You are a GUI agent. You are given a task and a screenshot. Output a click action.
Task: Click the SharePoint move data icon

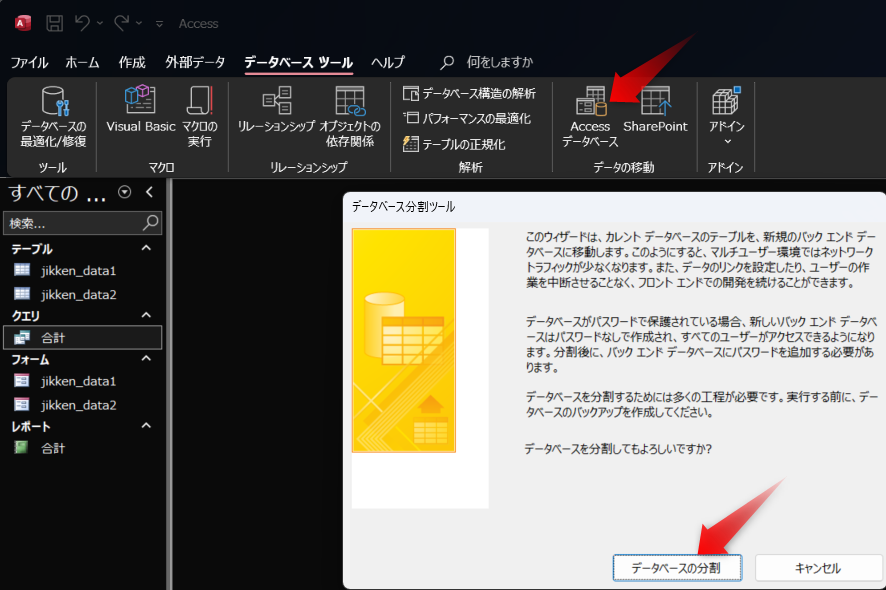pyautogui.click(x=655, y=110)
